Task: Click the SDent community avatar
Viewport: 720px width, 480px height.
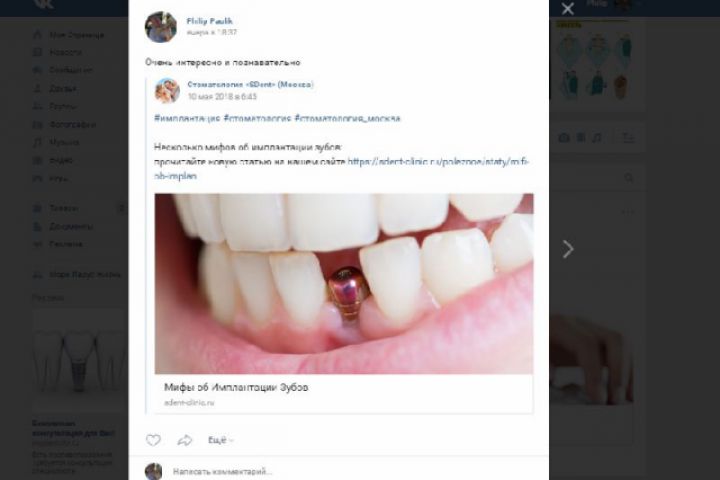Action: pos(167,90)
